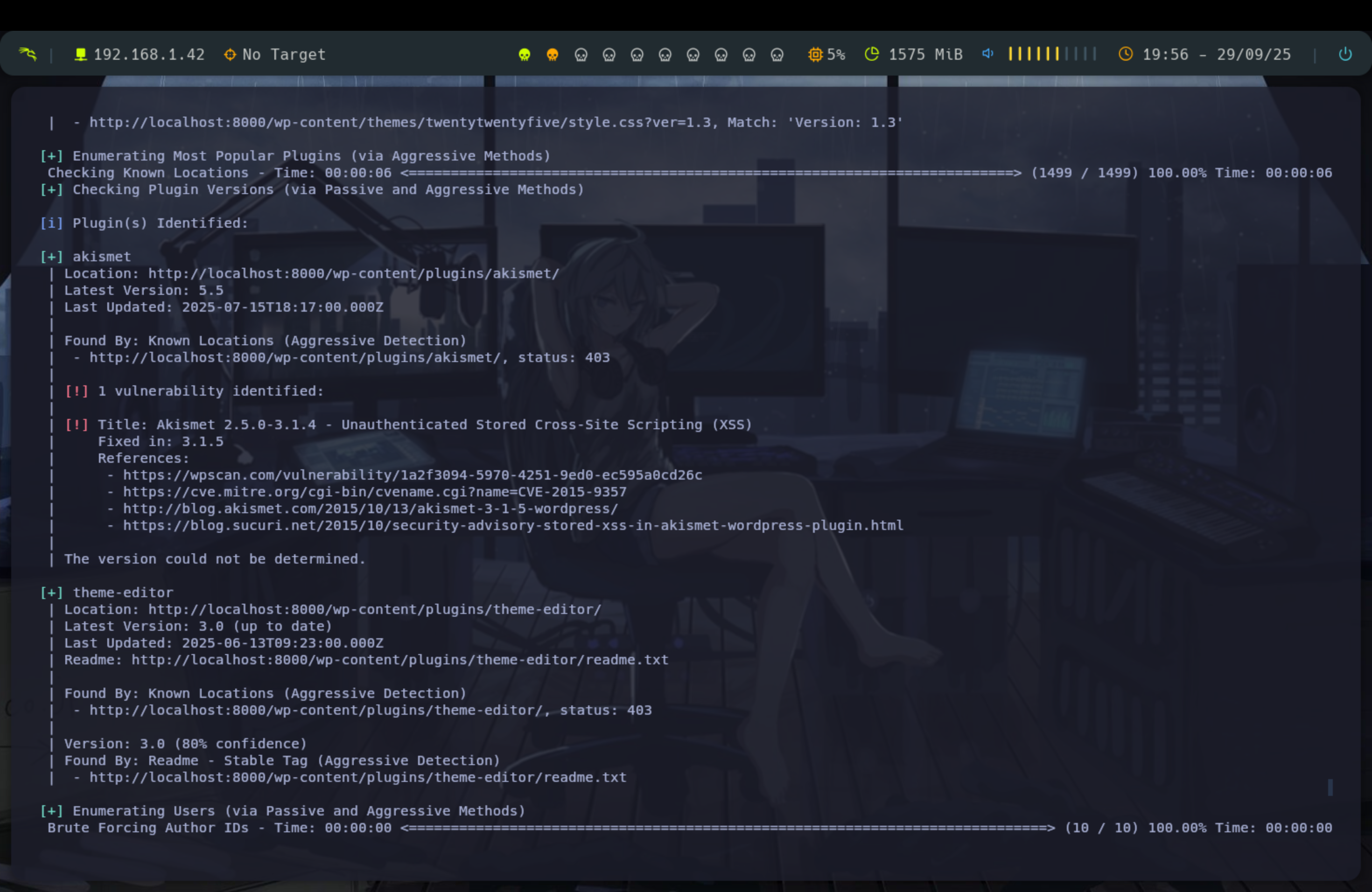Click the network icon beside 192.168.1.42
This screenshot has height=892, width=1372.
click(81, 54)
